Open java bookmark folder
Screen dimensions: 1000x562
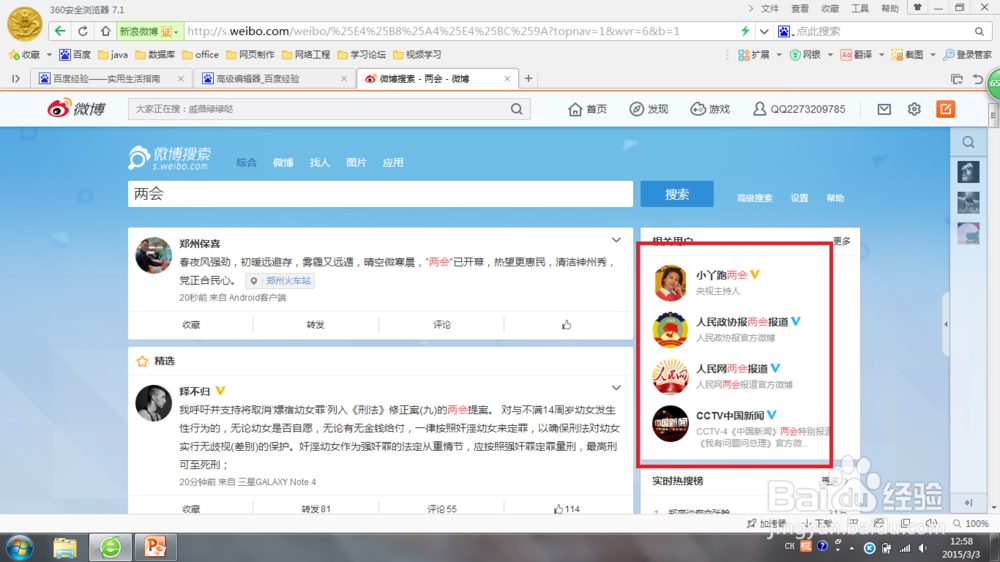(x=113, y=55)
